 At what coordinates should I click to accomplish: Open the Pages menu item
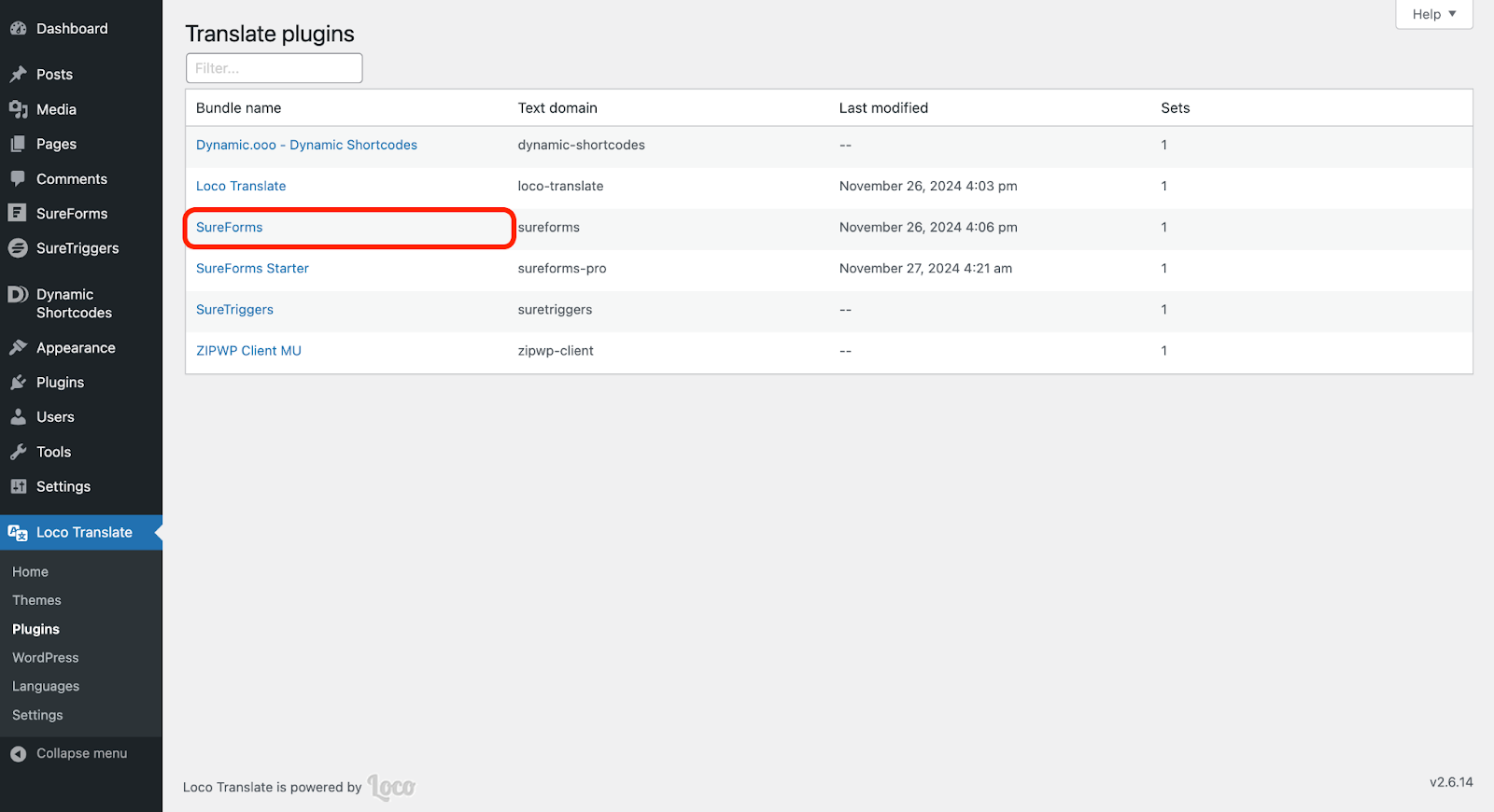pos(56,144)
